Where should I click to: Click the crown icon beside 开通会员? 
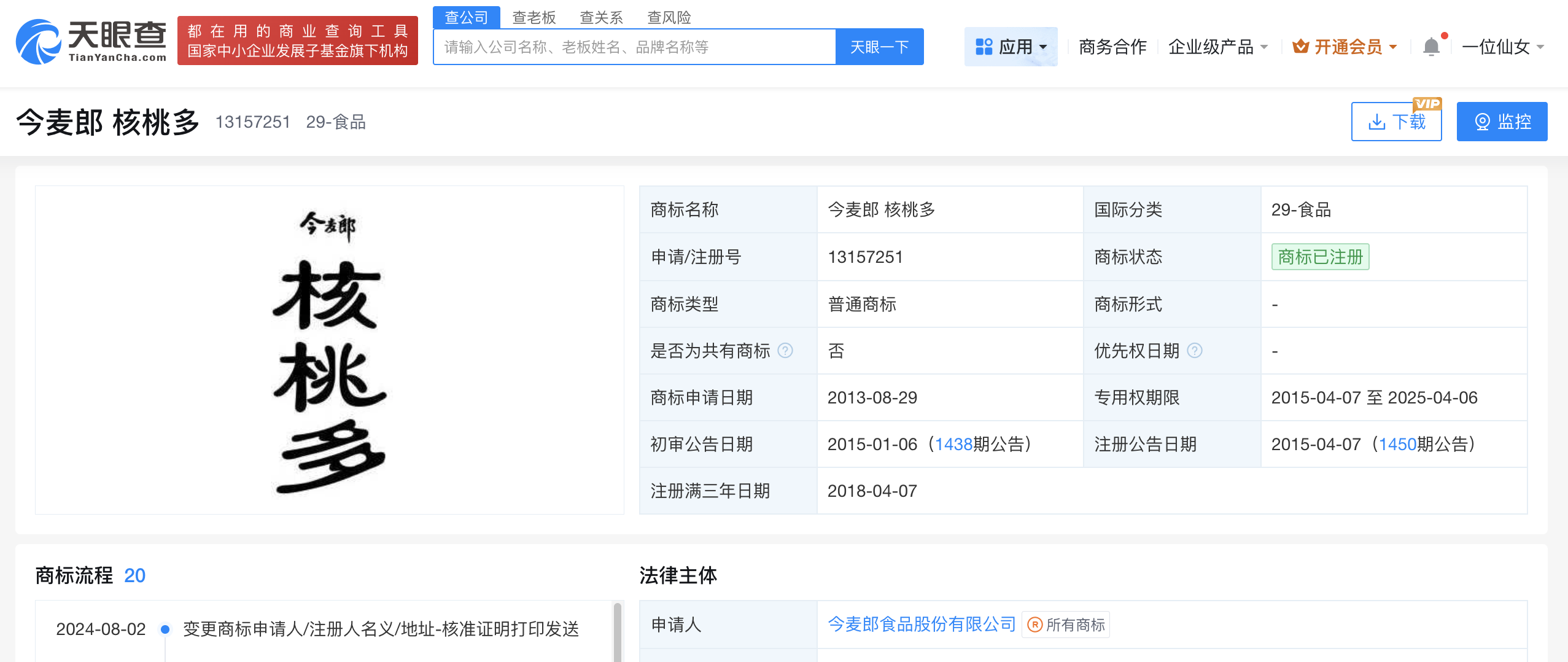point(1300,47)
